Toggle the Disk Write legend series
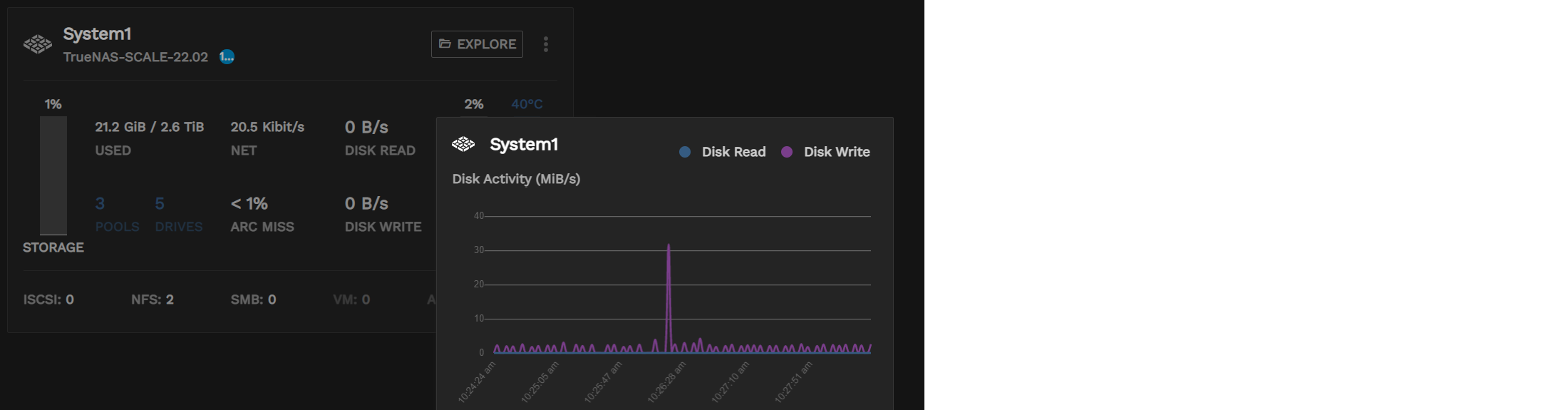This screenshot has height=410, width=1568. tap(826, 152)
